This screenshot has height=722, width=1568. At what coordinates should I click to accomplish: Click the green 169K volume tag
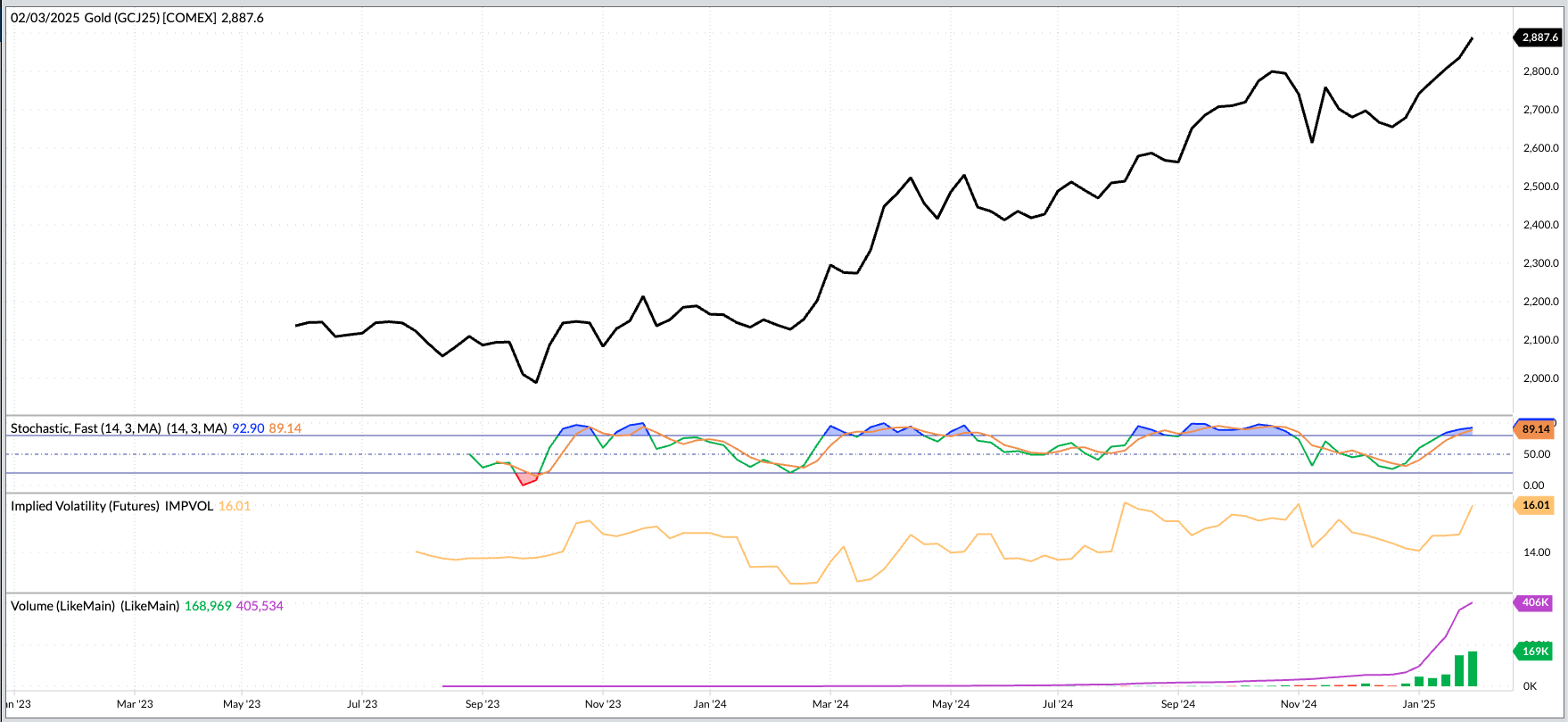point(1535,651)
